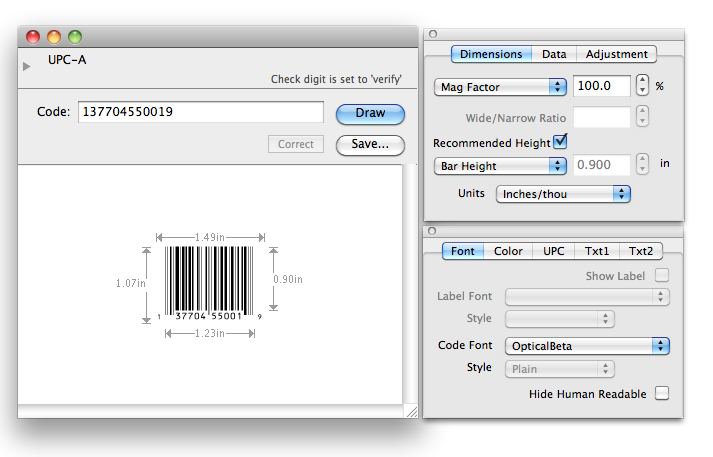Image resolution: width=713 pixels, height=457 pixels.
Task: Select the Font tab
Action: tap(462, 251)
